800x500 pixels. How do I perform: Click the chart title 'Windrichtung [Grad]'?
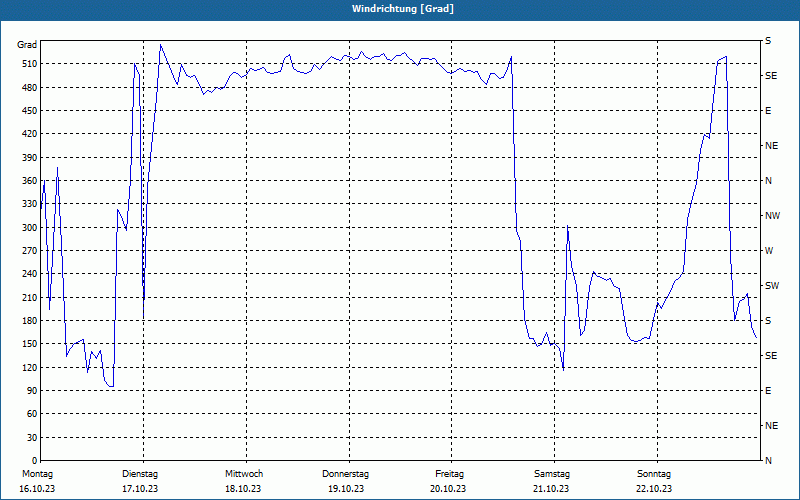(403, 9)
